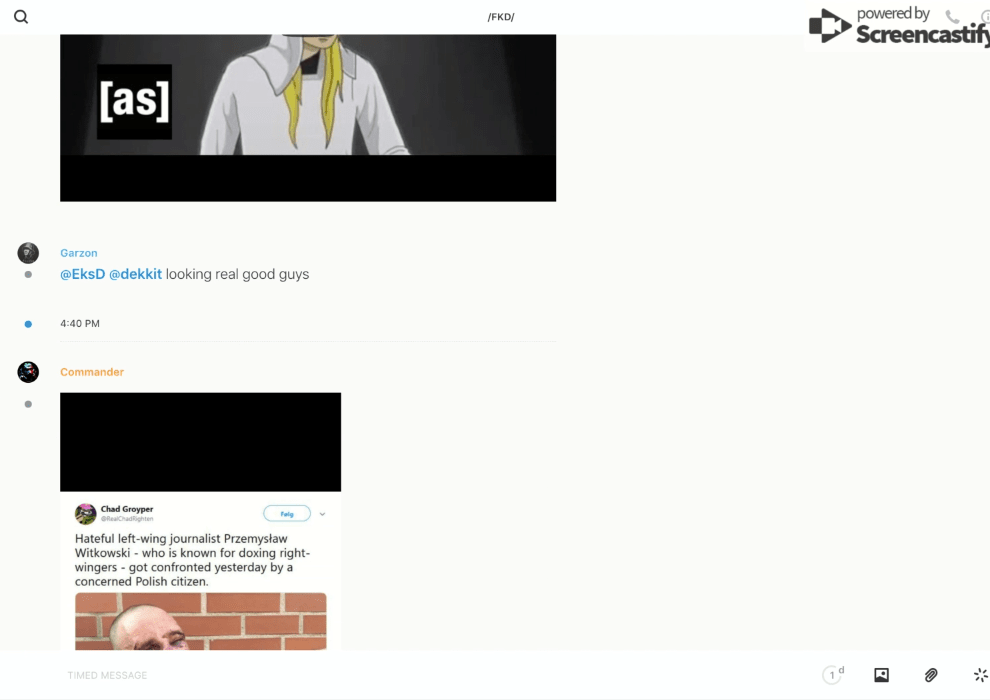
Task: Click the @dekkit mention
Action: click(x=135, y=274)
